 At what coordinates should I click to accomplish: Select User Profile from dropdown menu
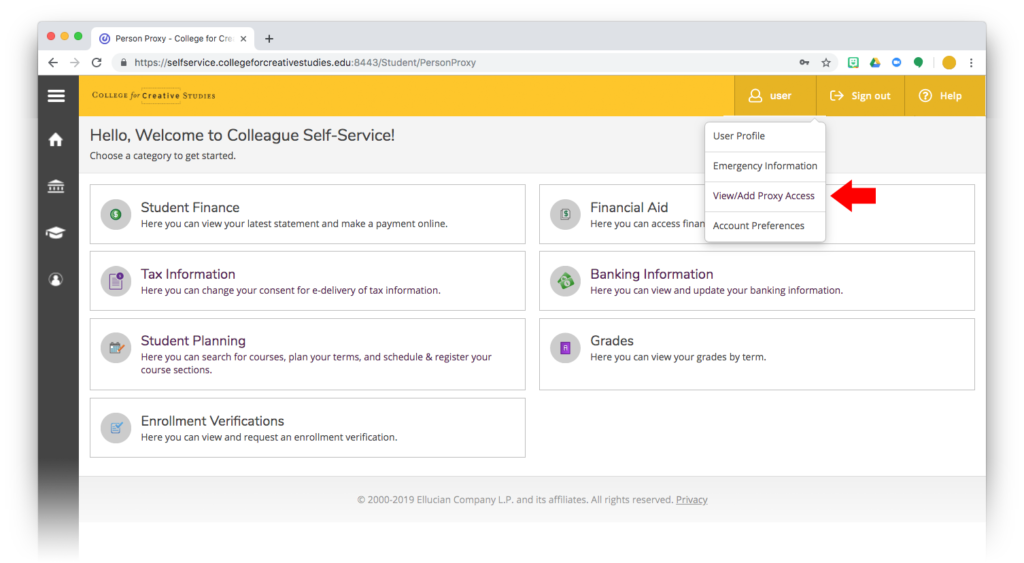tap(739, 136)
